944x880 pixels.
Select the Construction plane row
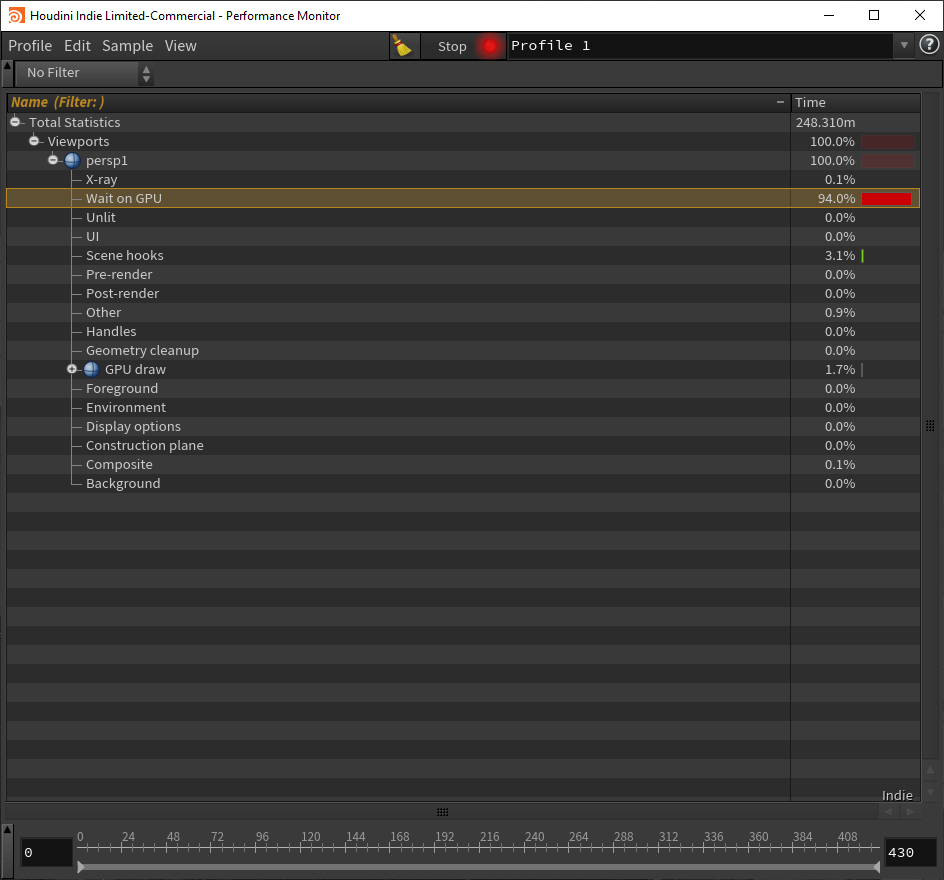pyautogui.click(x=463, y=445)
